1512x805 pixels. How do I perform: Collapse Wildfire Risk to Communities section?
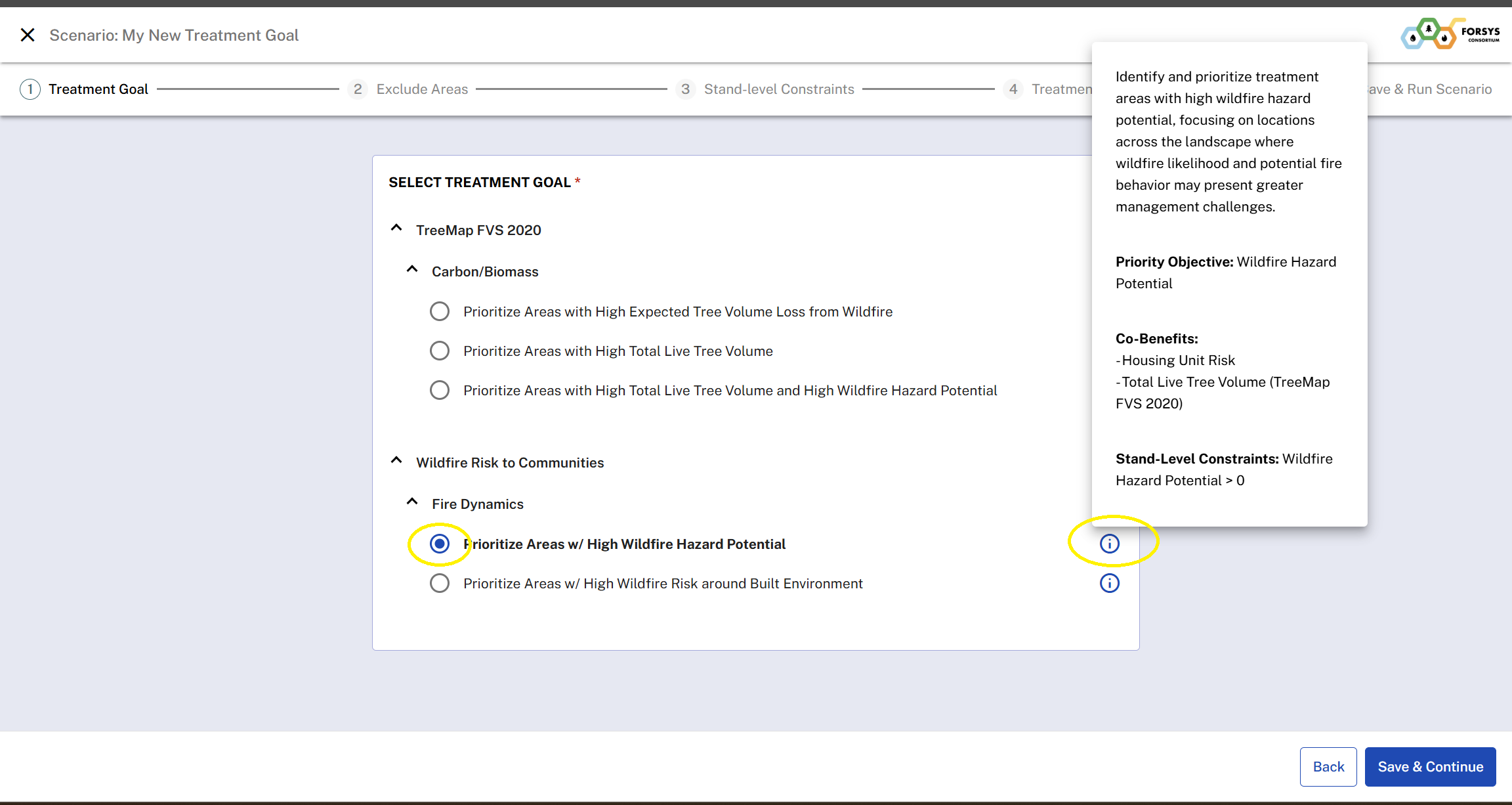tap(396, 461)
